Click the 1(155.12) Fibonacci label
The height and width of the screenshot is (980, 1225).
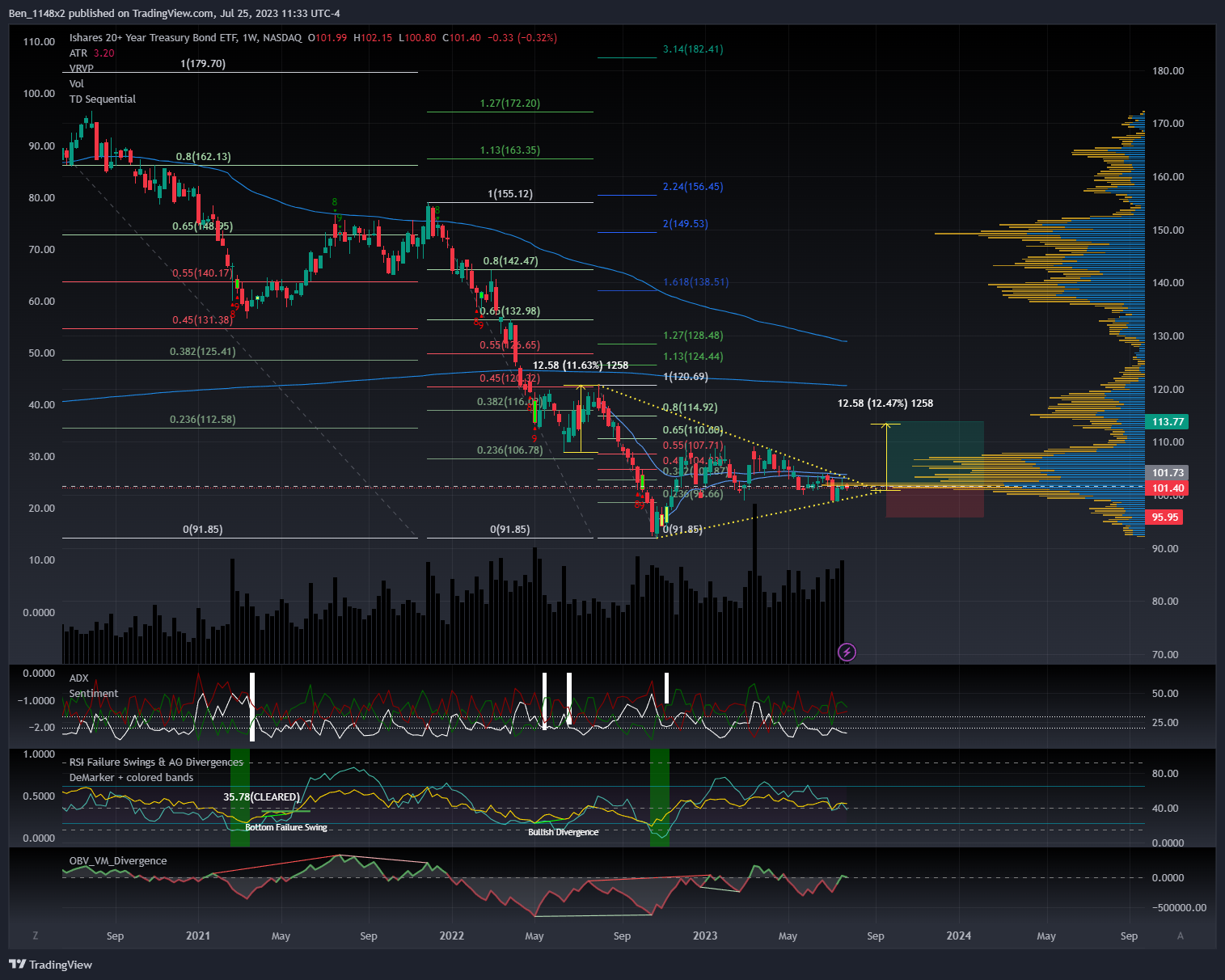coord(510,193)
